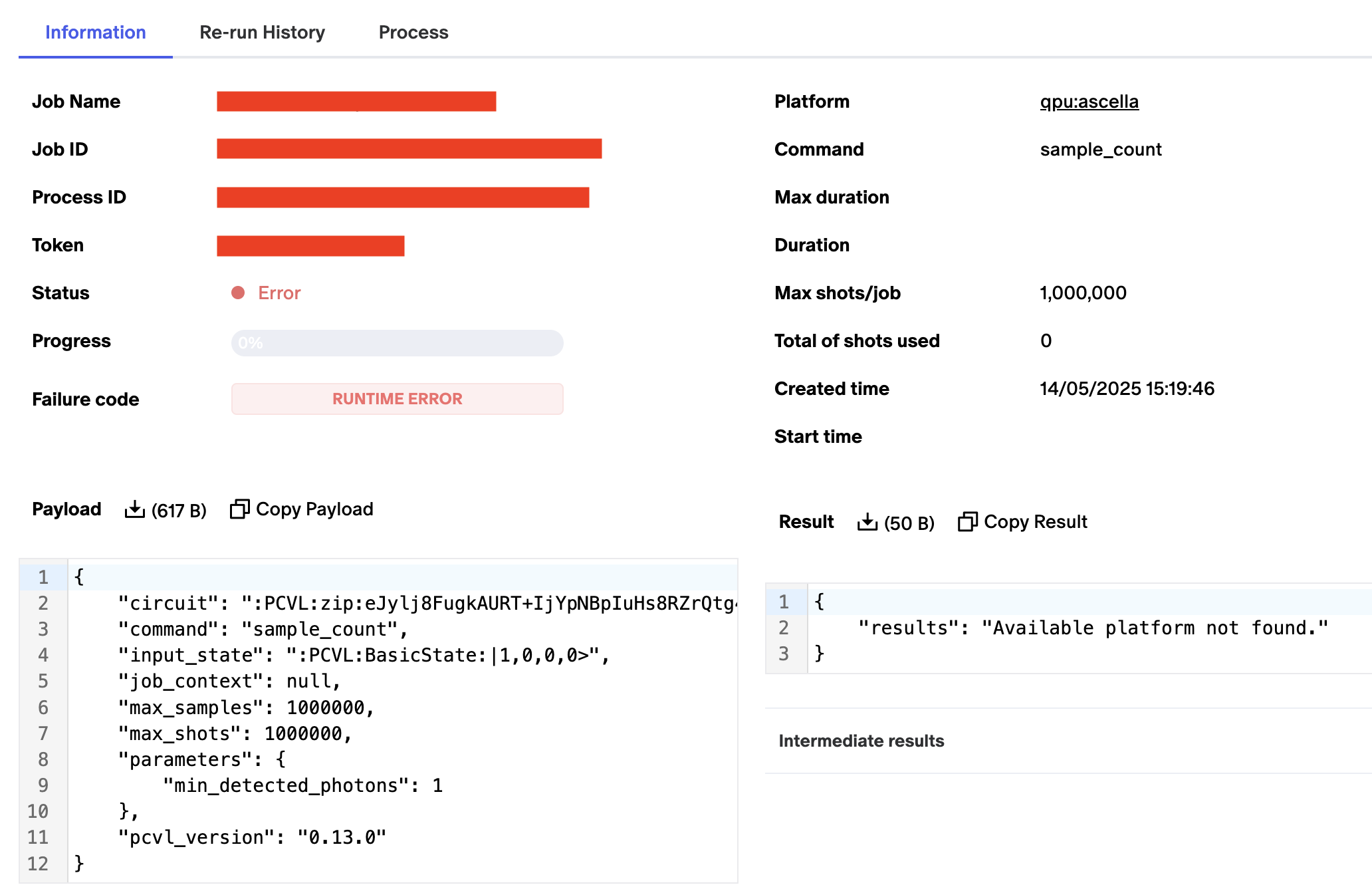Click the result "Available platform not found." line

coord(1090,628)
